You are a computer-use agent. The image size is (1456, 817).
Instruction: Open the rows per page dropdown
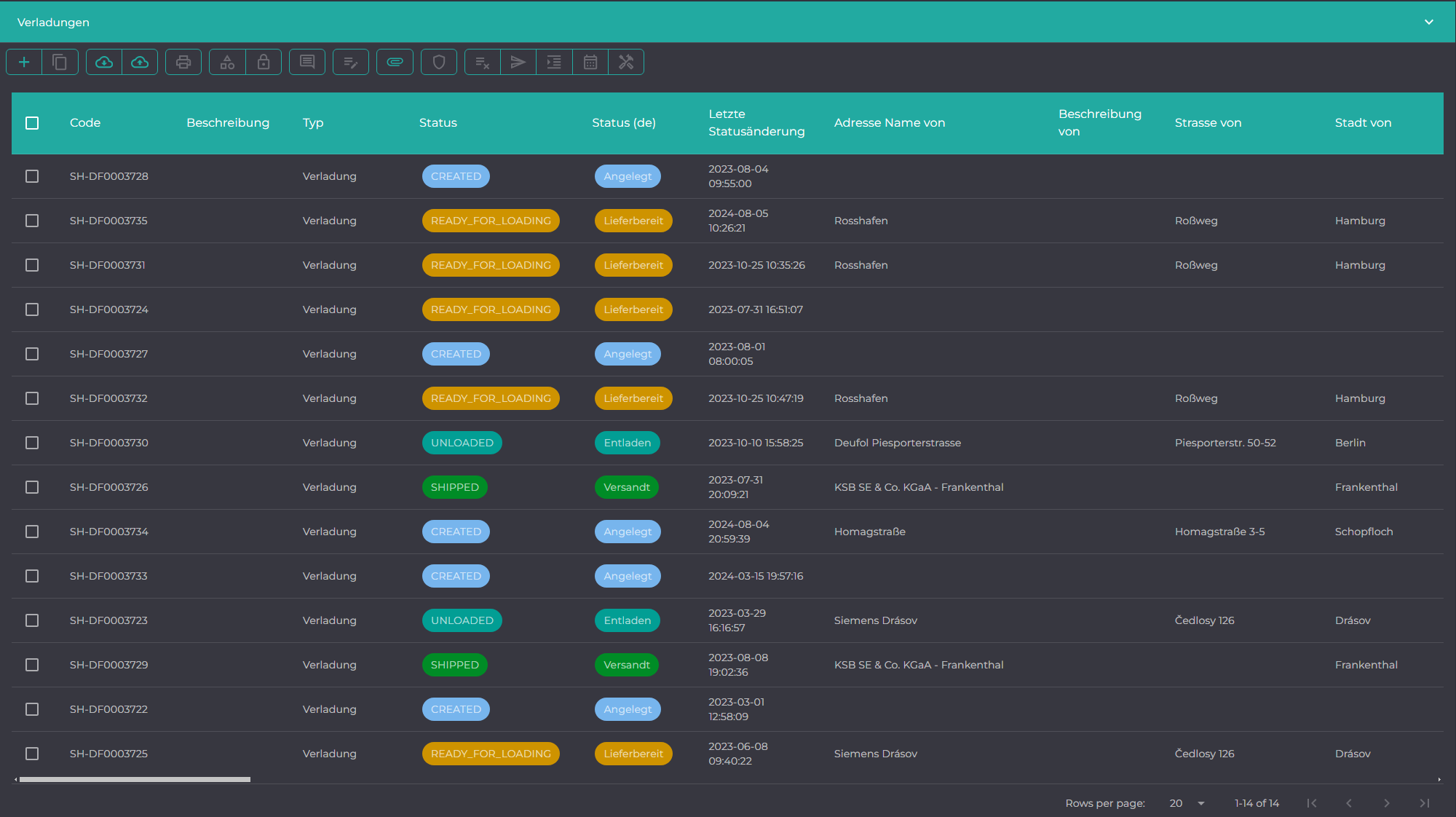[1187, 803]
